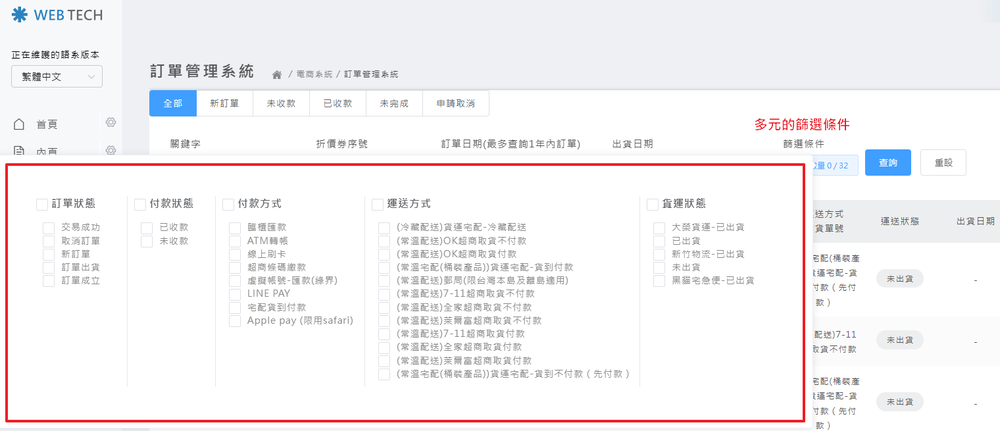Screen dimensions: 1000x431
Task: Click 電商系統 breadcrumb link
Action: [x=314, y=75]
